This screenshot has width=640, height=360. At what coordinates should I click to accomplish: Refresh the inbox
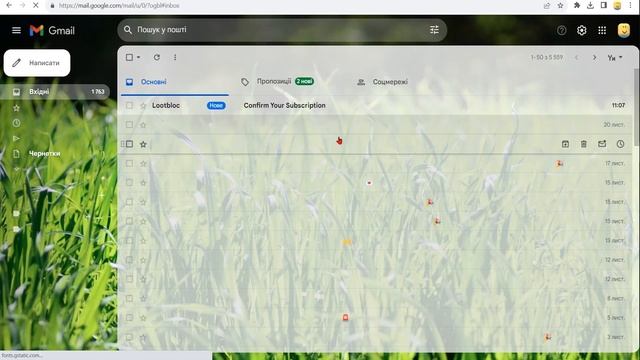coord(157,57)
